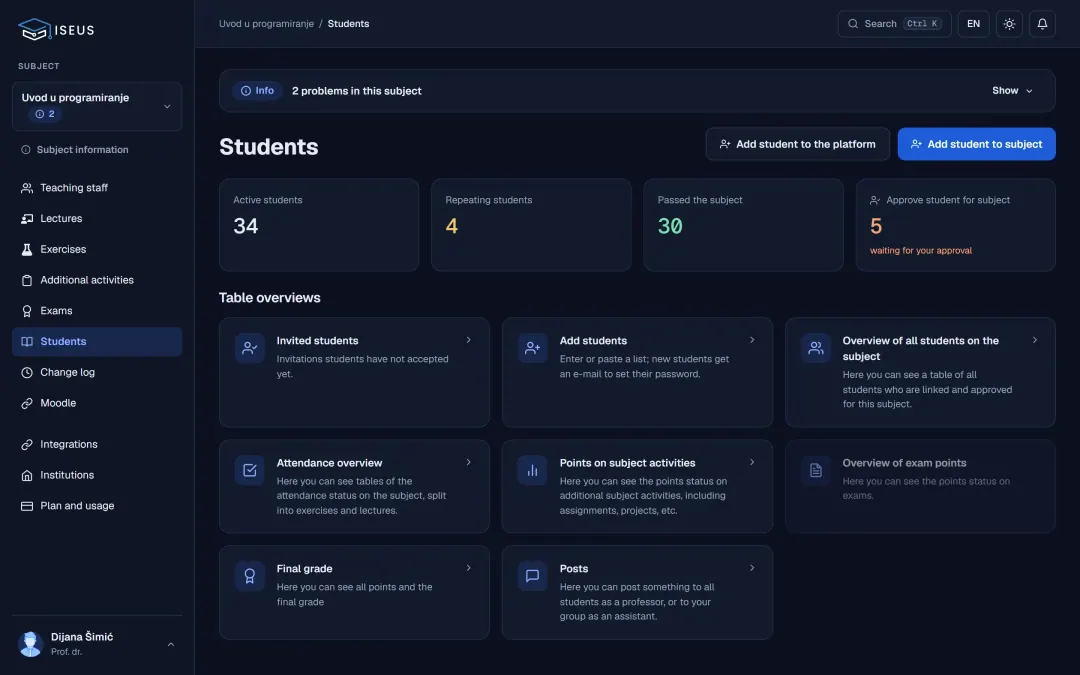
Task: Click Plan and usage card icon
Action: [x=27, y=506]
